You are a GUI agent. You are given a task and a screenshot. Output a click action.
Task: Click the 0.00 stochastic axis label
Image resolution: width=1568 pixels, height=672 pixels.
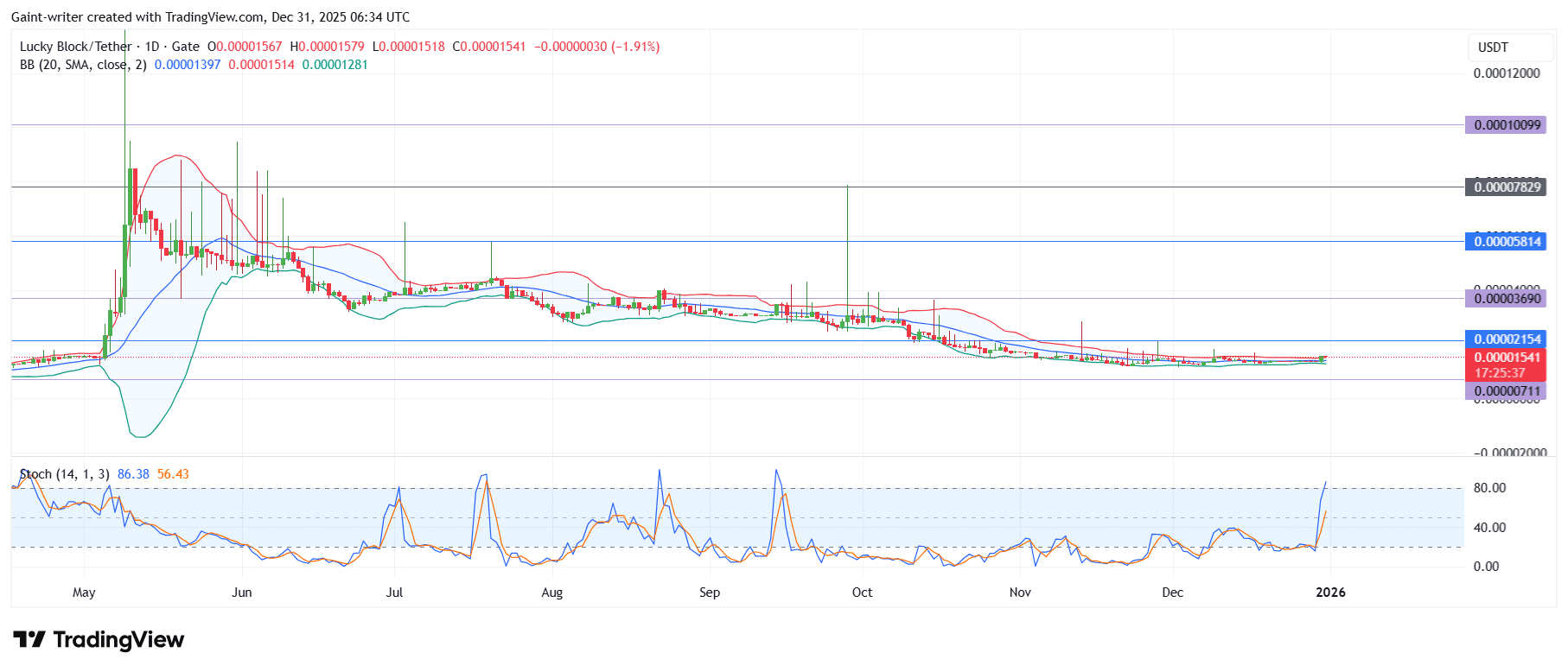tap(1486, 567)
